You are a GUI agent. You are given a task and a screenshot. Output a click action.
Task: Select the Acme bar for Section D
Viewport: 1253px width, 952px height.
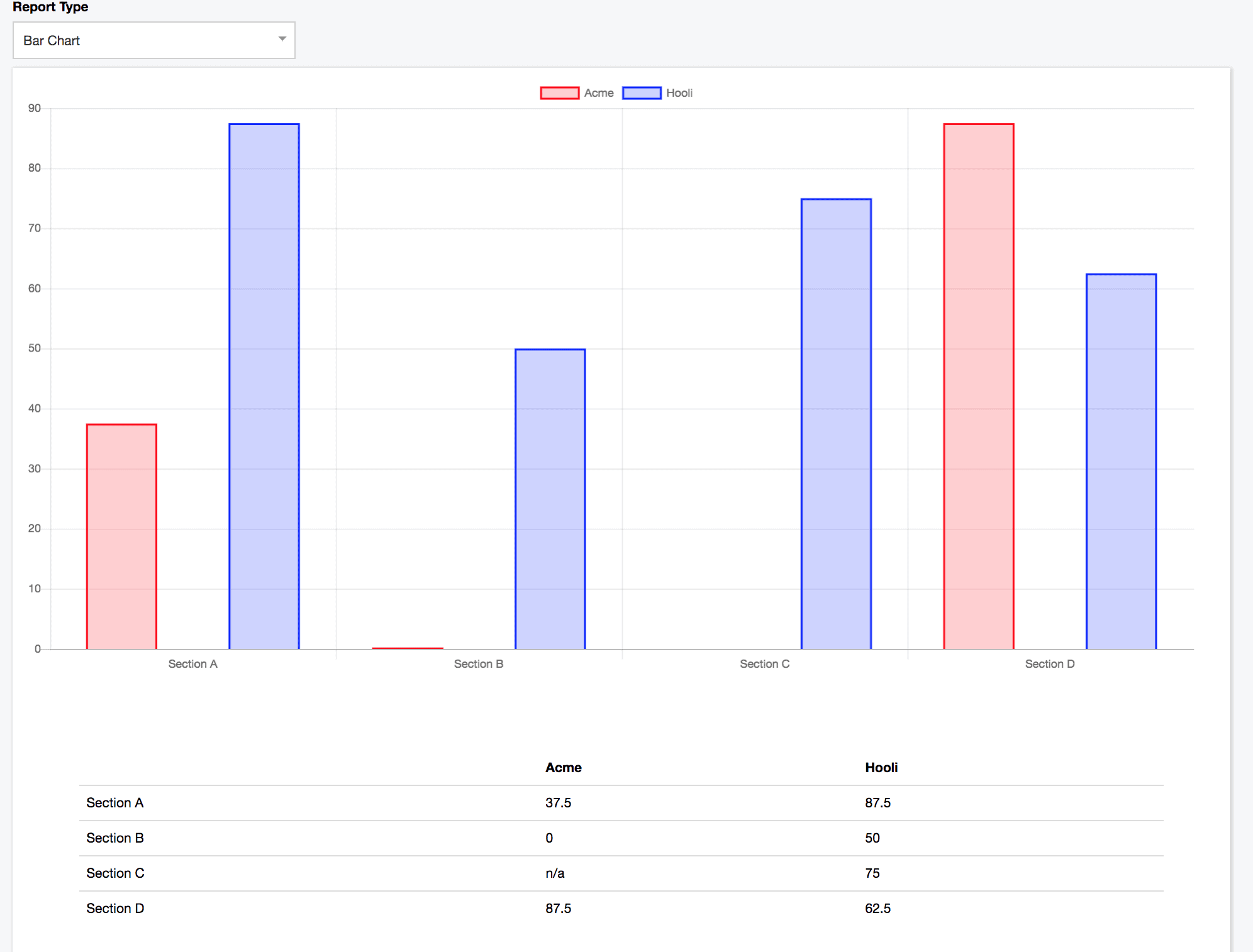pos(979,386)
